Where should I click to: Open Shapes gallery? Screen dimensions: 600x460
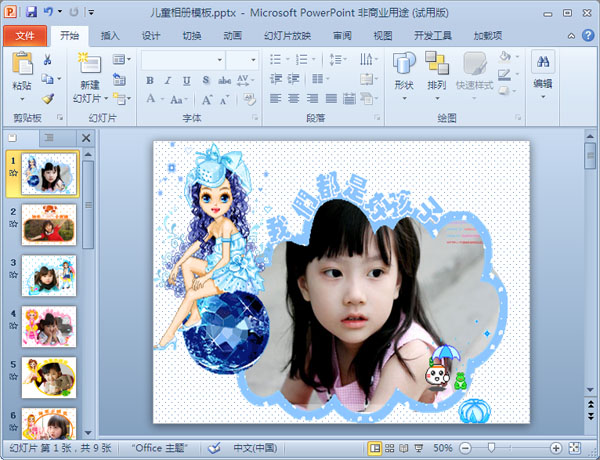[x=404, y=76]
